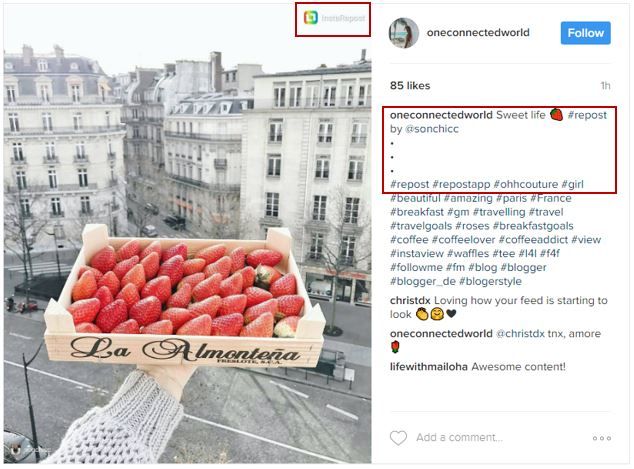Open oneconnectedworld username in header
634x469 pixels.
pyautogui.click(x=478, y=33)
